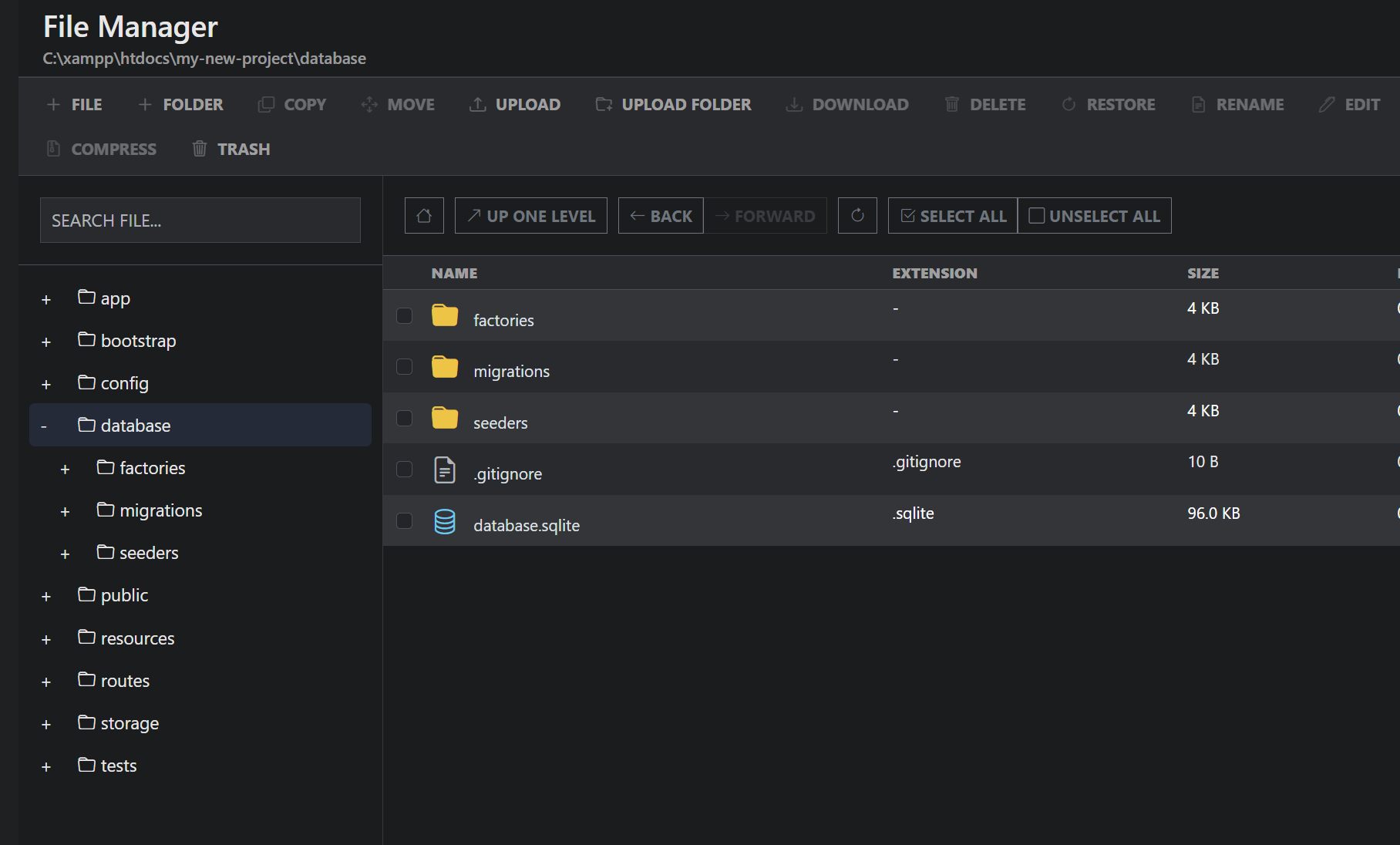The height and width of the screenshot is (845, 1400).
Task: Expand the config folder tree node
Action: pyautogui.click(x=46, y=384)
